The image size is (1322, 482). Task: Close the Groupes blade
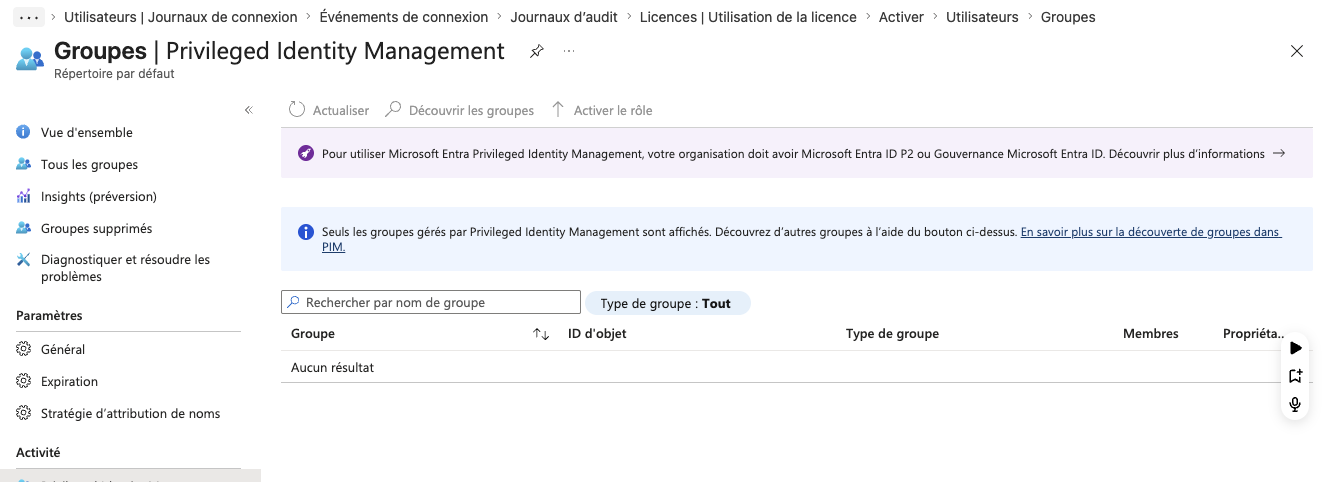click(x=1297, y=51)
